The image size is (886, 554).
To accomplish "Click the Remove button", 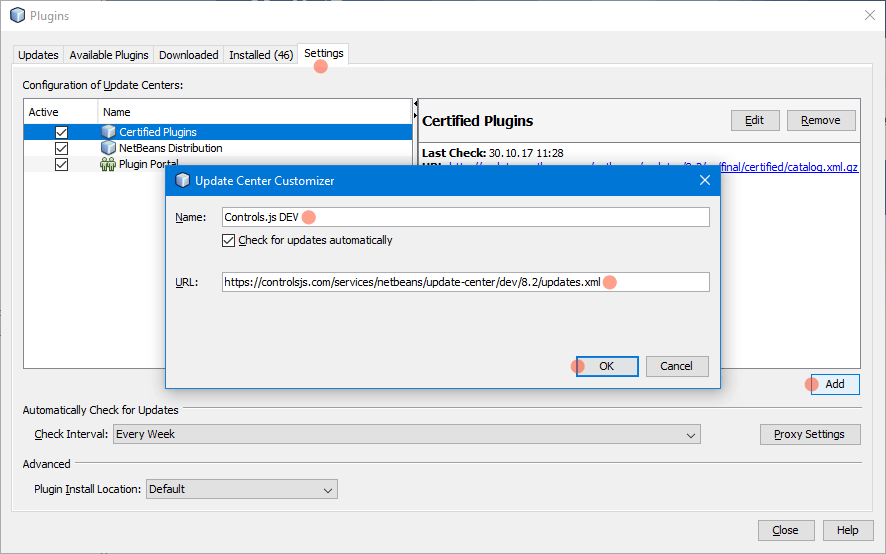I will (x=821, y=120).
